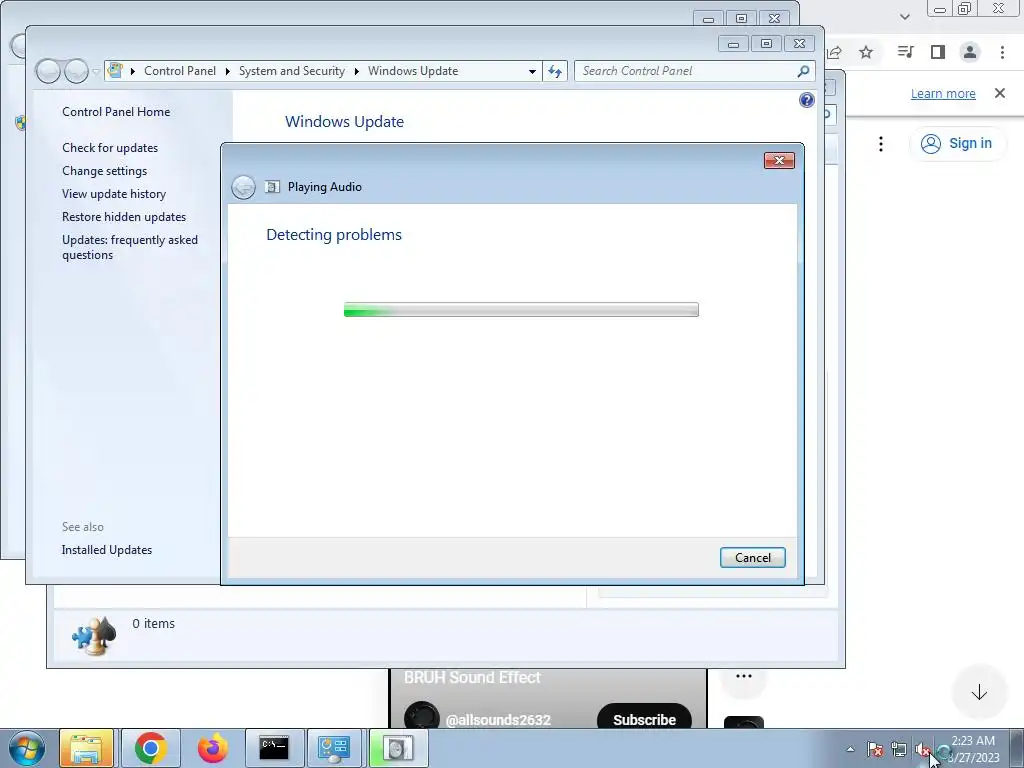The height and width of the screenshot is (768, 1024).
Task: Open the video's three-dot more actions
Action: click(744, 677)
